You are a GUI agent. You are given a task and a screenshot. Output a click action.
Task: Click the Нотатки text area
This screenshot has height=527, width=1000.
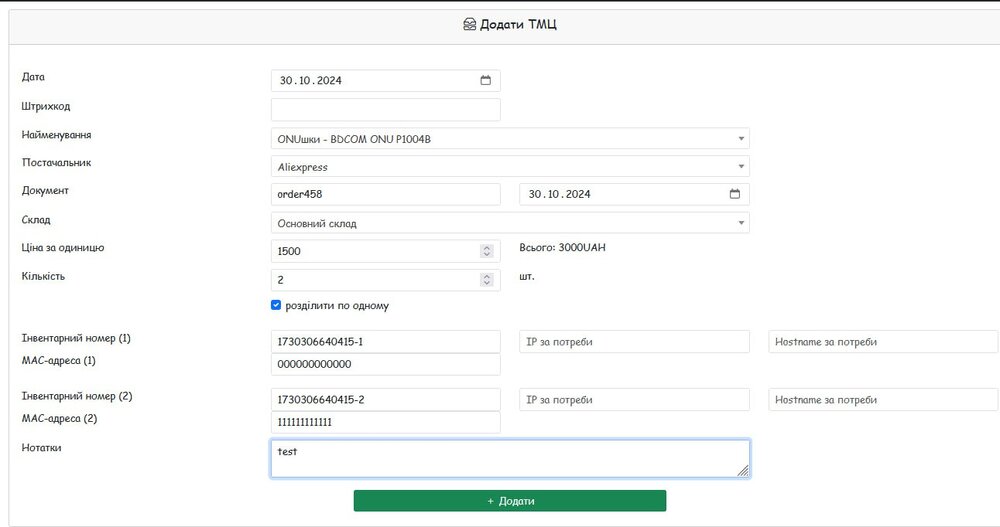(x=509, y=458)
